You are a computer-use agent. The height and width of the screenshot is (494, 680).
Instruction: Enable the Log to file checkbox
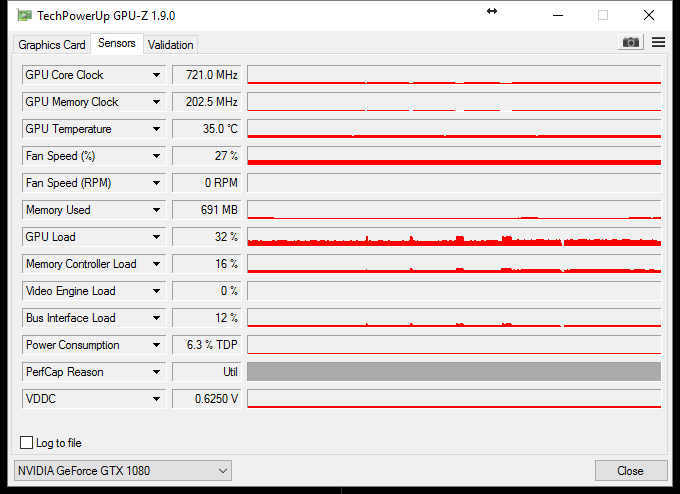click(x=27, y=443)
